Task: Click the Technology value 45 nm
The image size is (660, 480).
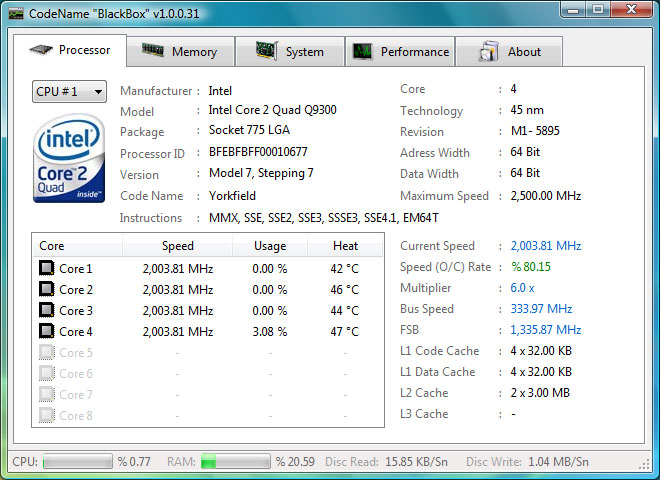Action: (527, 110)
